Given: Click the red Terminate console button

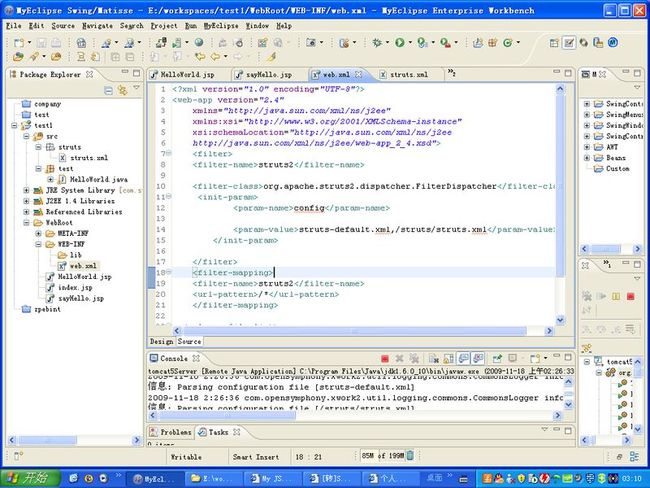Looking at the screenshot, I should coord(385,359).
